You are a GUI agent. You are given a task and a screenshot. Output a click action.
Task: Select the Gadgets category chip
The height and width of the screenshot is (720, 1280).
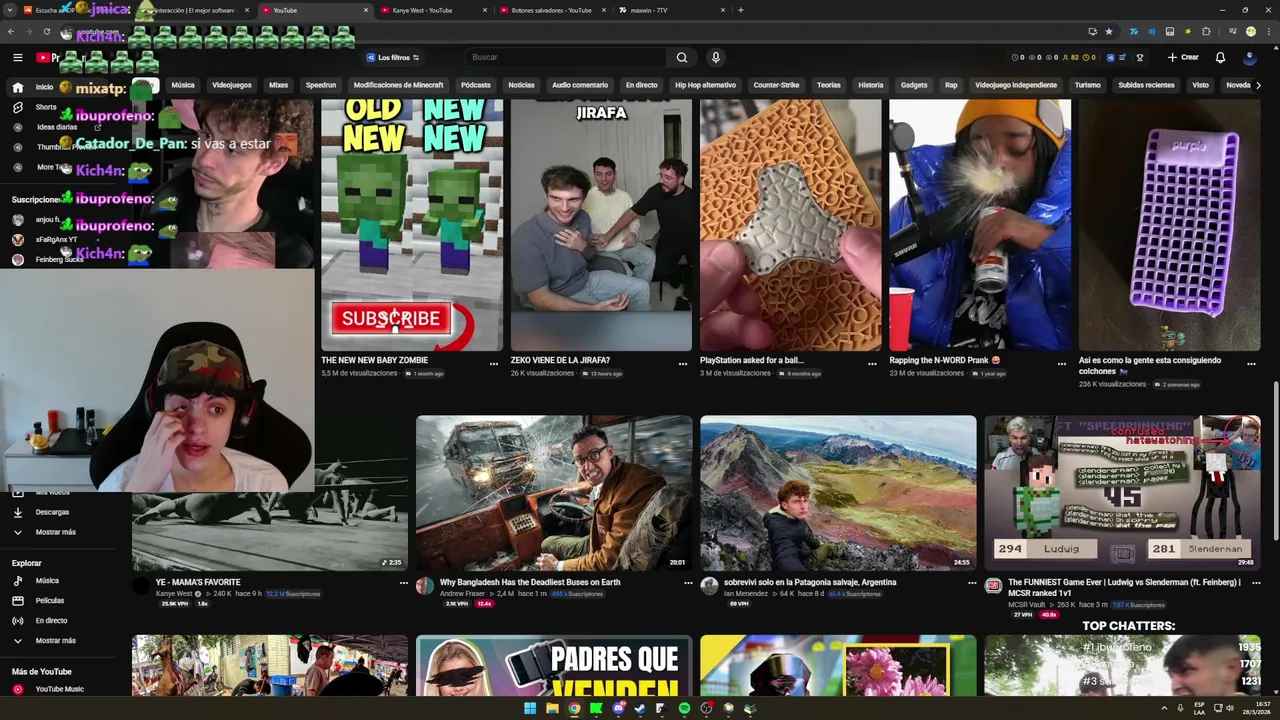914,85
